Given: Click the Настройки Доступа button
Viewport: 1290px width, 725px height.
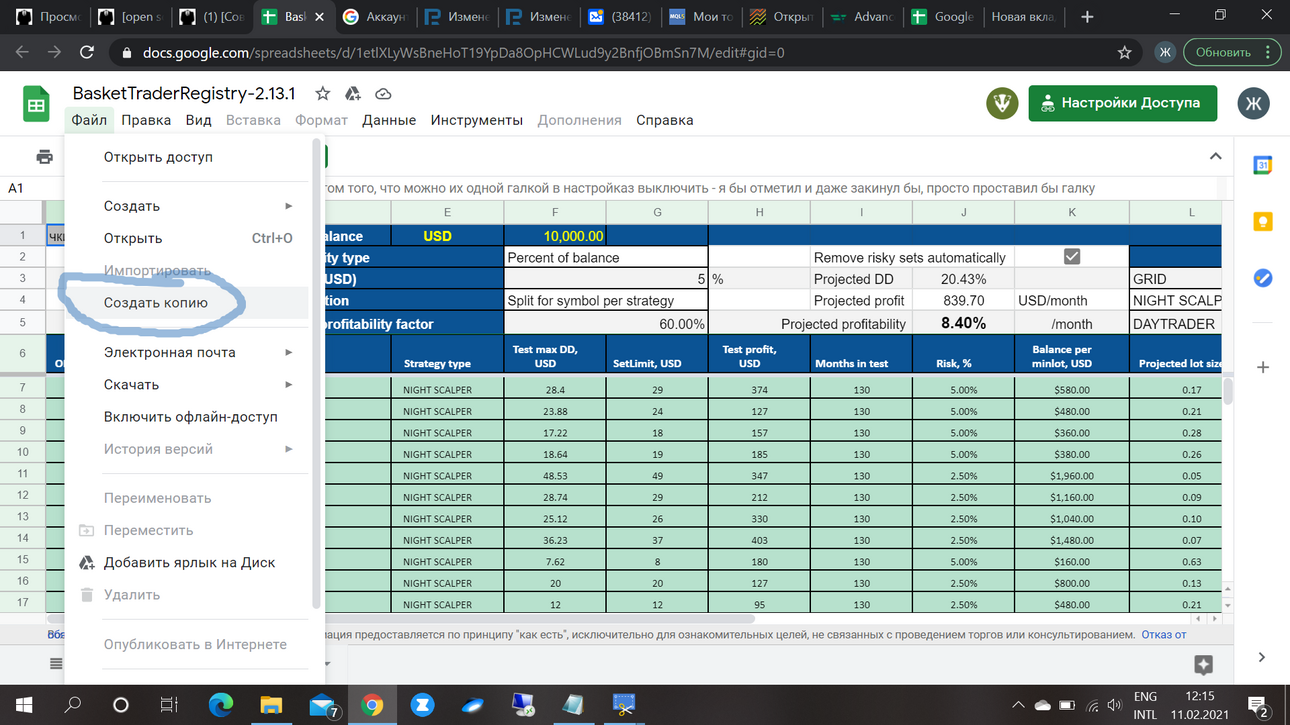Looking at the screenshot, I should point(1122,103).
